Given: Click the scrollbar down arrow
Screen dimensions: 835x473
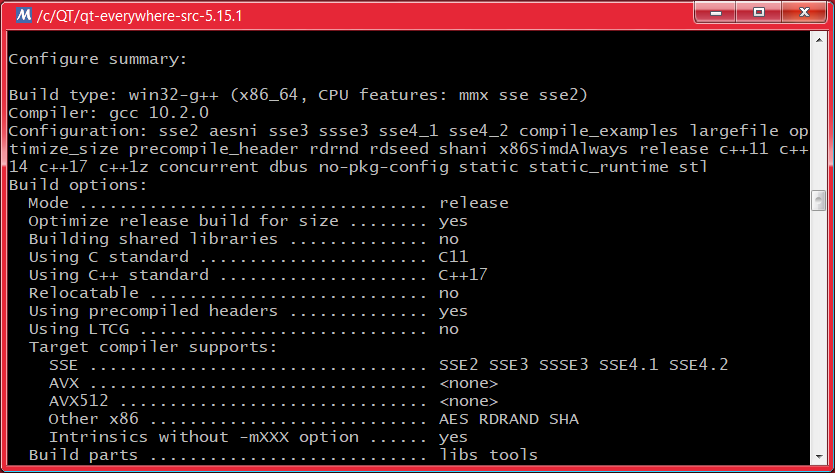Looking at the screenshot, I should pos(817,457).
